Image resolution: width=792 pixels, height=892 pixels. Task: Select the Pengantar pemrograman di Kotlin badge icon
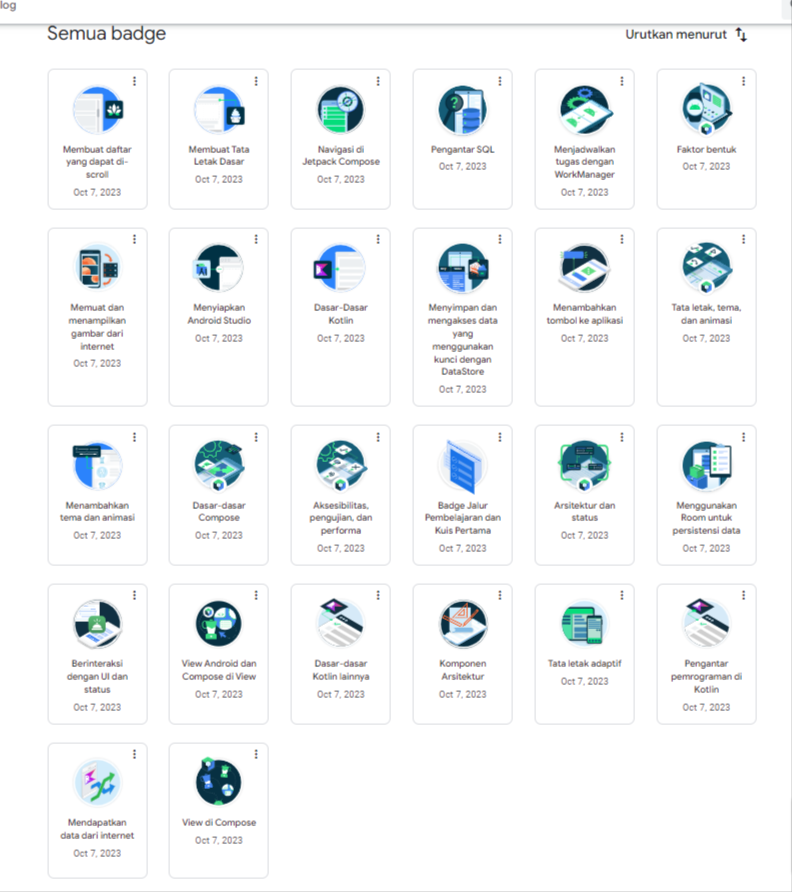pyautogui.click(x=707, y=623)
